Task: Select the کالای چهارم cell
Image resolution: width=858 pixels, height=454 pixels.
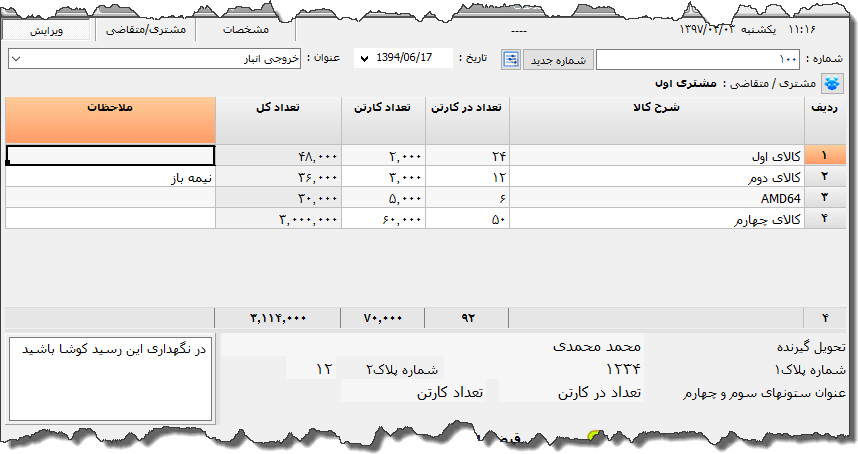Action: [657, 219]
